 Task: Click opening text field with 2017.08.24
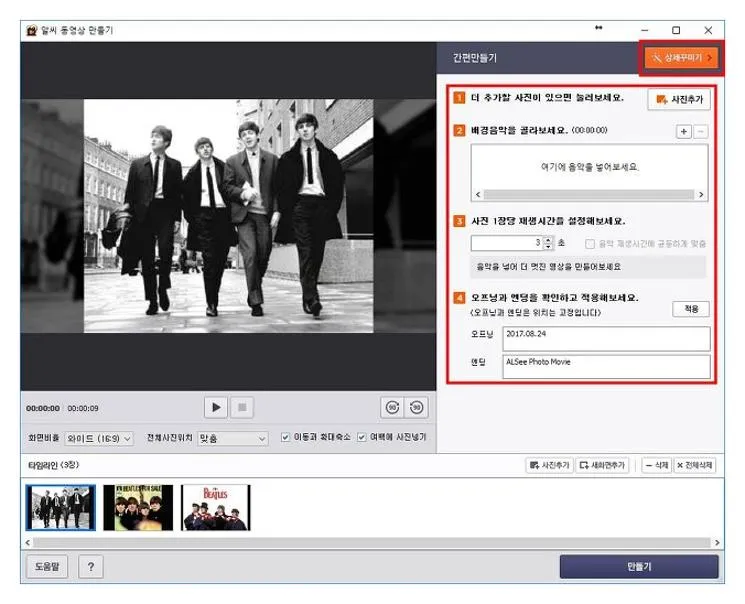point(606,339)
